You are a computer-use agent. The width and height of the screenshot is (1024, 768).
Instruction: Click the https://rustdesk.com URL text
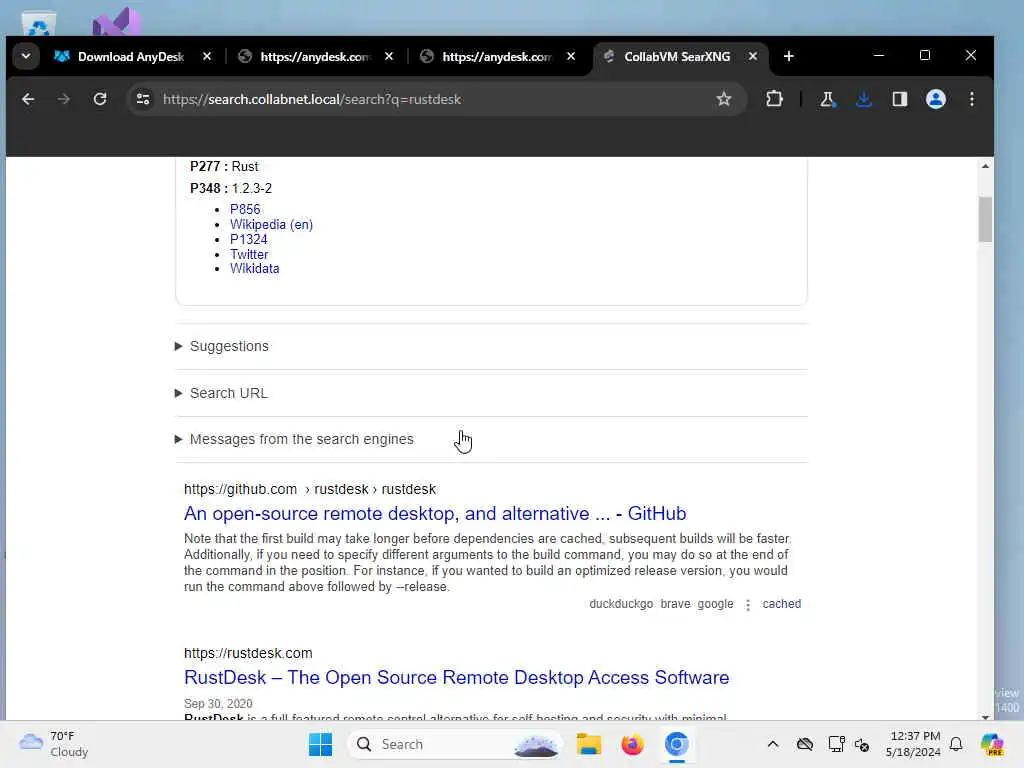(248, 653)
